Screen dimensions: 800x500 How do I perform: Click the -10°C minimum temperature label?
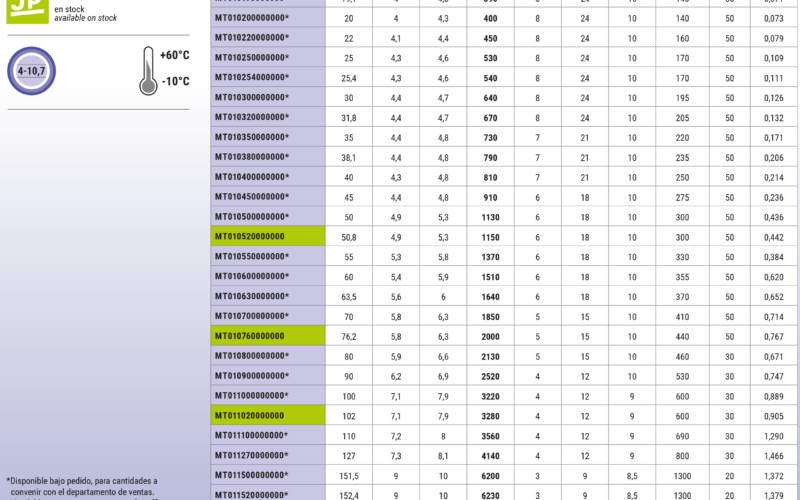pyautogui.click(x=174, y=81)
